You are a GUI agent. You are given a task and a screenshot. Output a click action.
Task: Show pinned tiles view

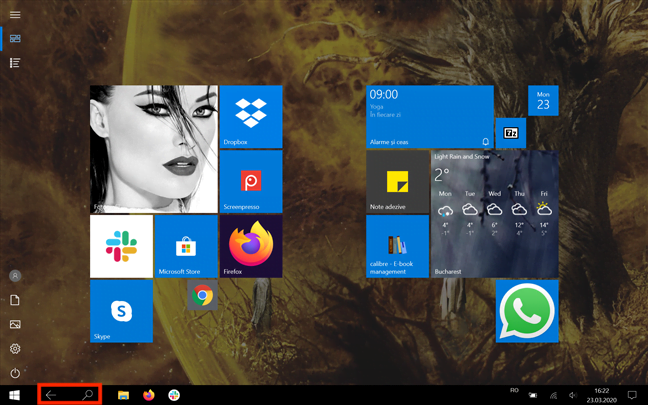[x=15, y=39]
